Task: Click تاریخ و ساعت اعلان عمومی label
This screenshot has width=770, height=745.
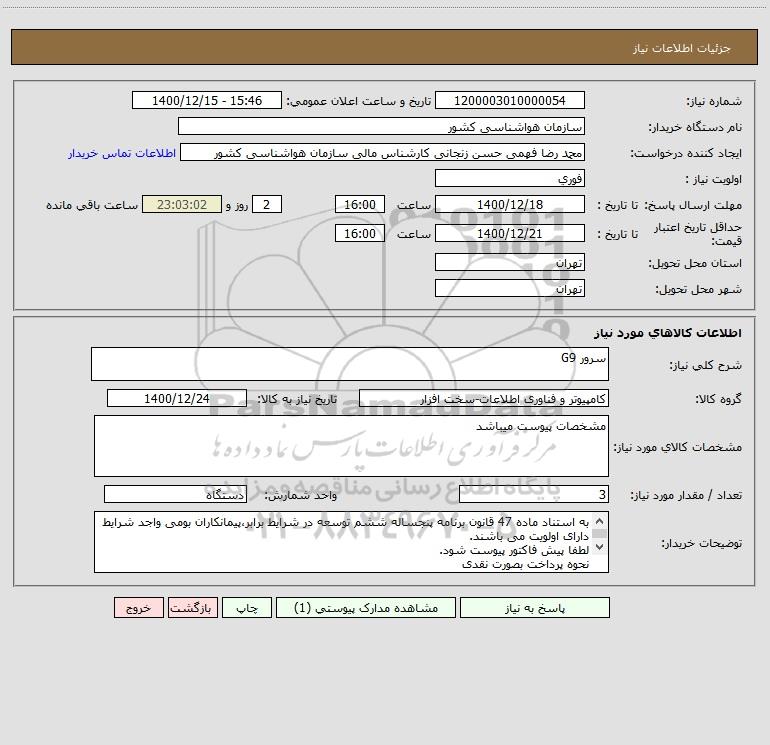Action: click(x=358, y=101)
